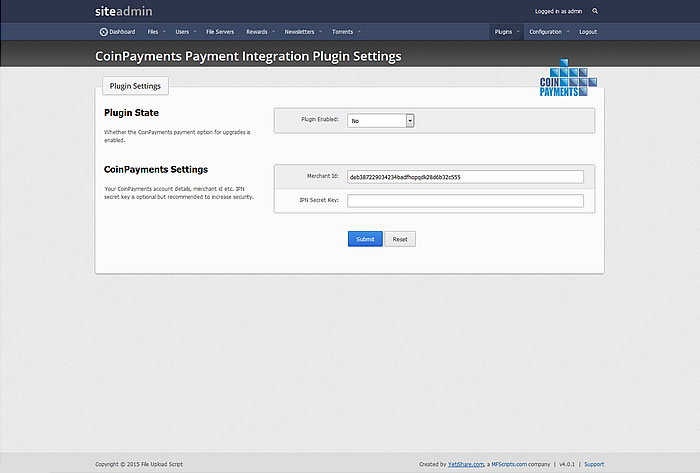The height and width of the screenshot is (473, 700).
Task: Click the Submit button
Action: [x=365, y=239]
